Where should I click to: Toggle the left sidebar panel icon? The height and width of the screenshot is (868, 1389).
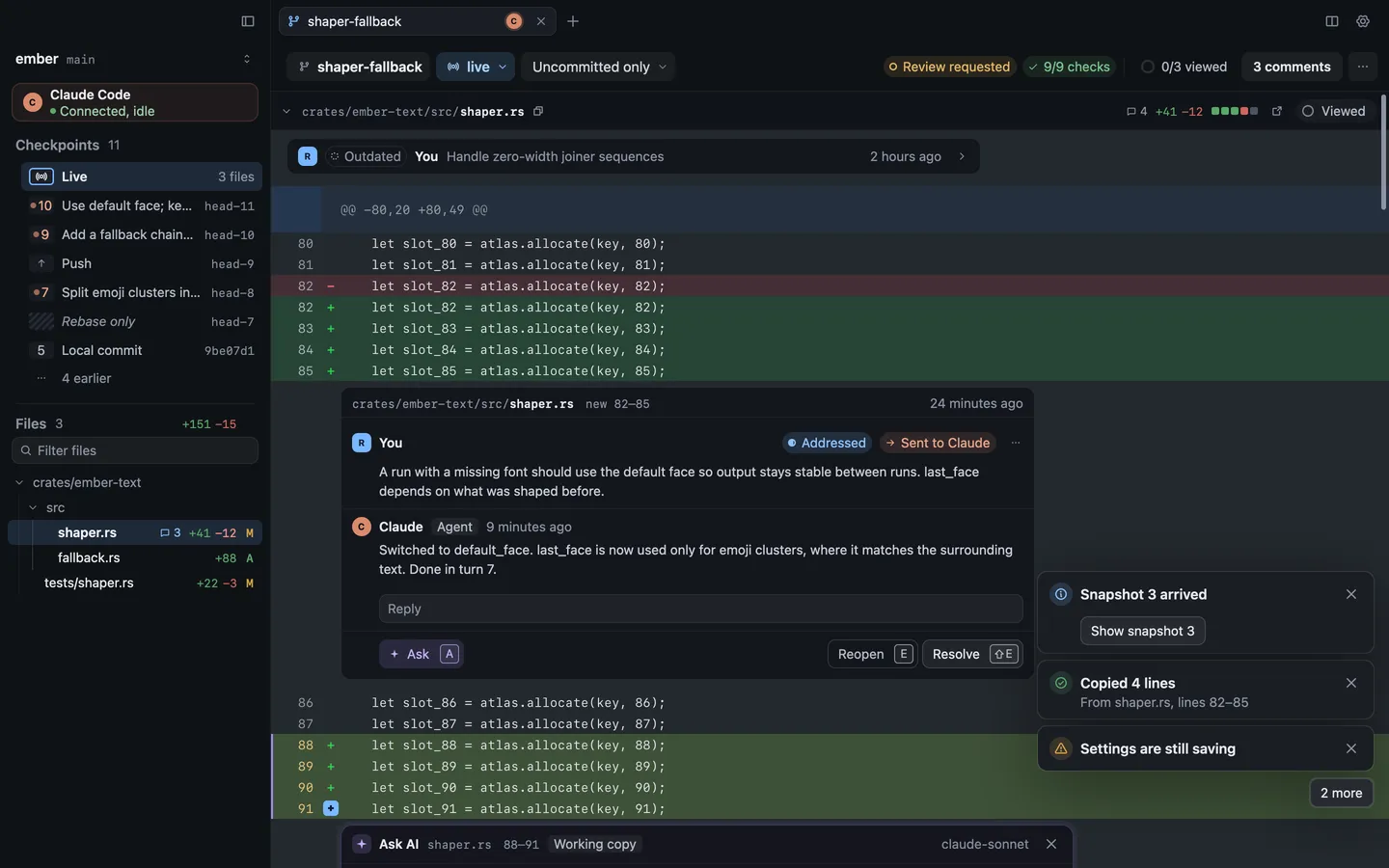[x=248, y=21]
